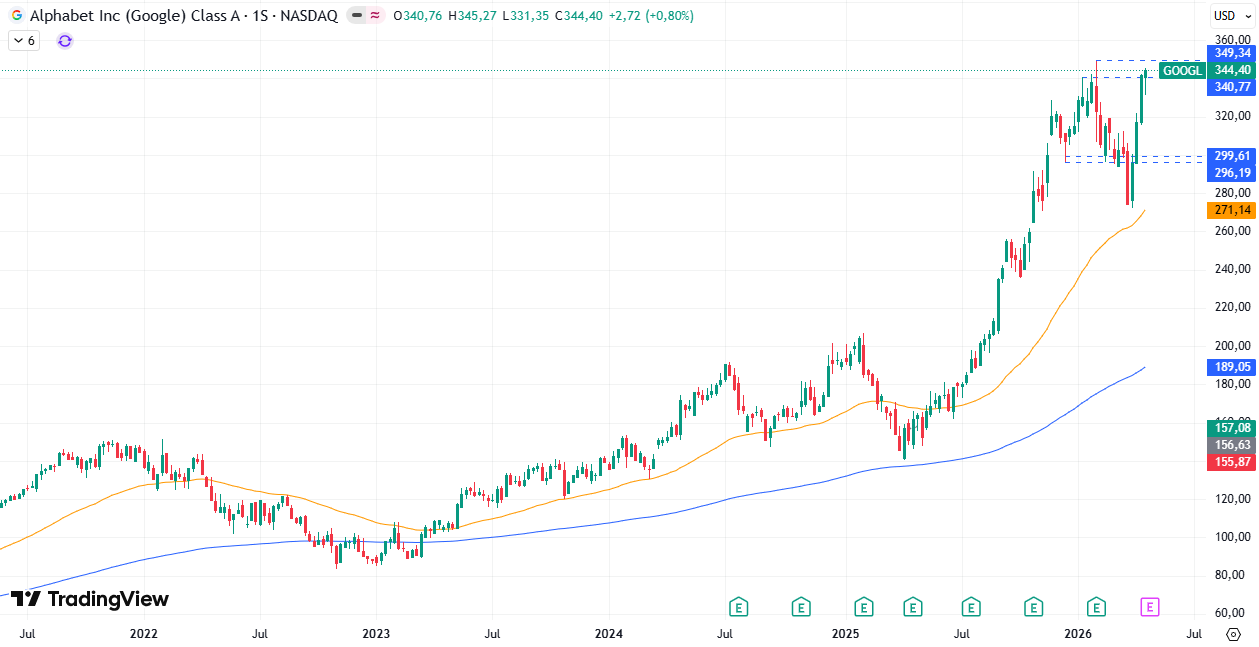Expand the collapsed 6 indicators legend

pos(24,41)
